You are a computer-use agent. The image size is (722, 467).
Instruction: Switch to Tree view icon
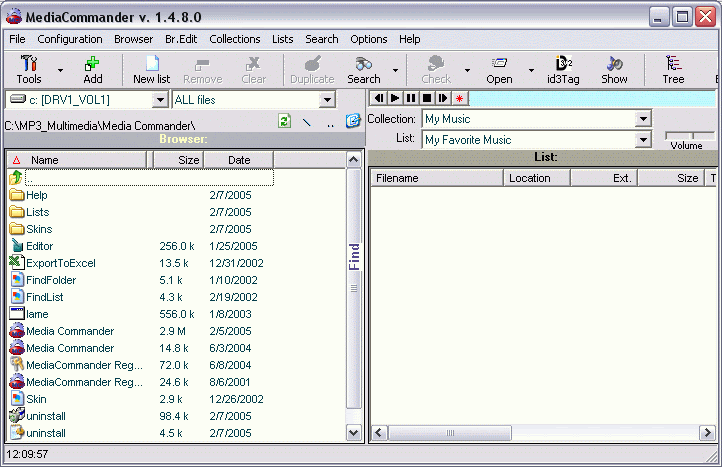(673, 69)
